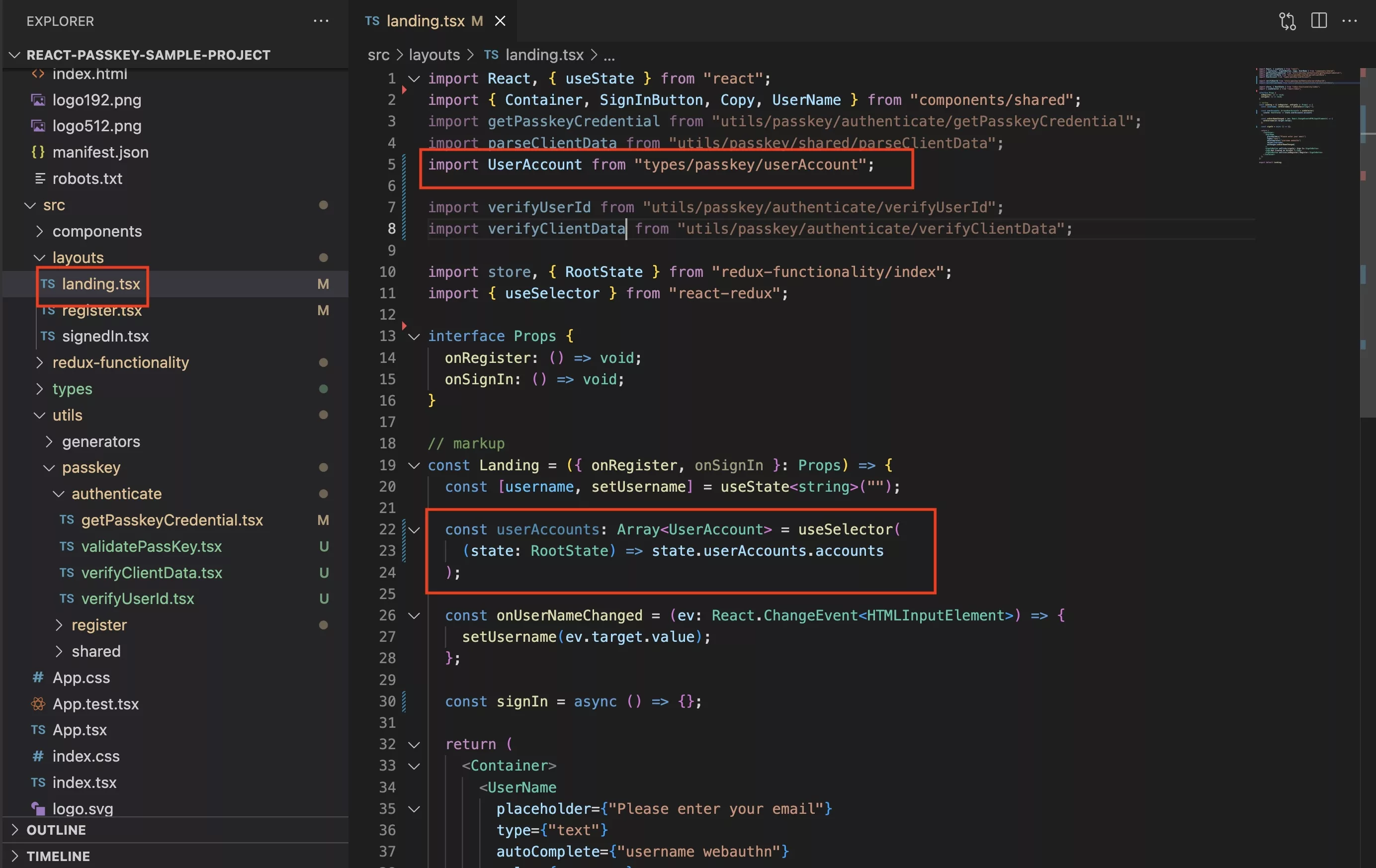Click the layouts breadcrumb in file path

click(434, 54)
